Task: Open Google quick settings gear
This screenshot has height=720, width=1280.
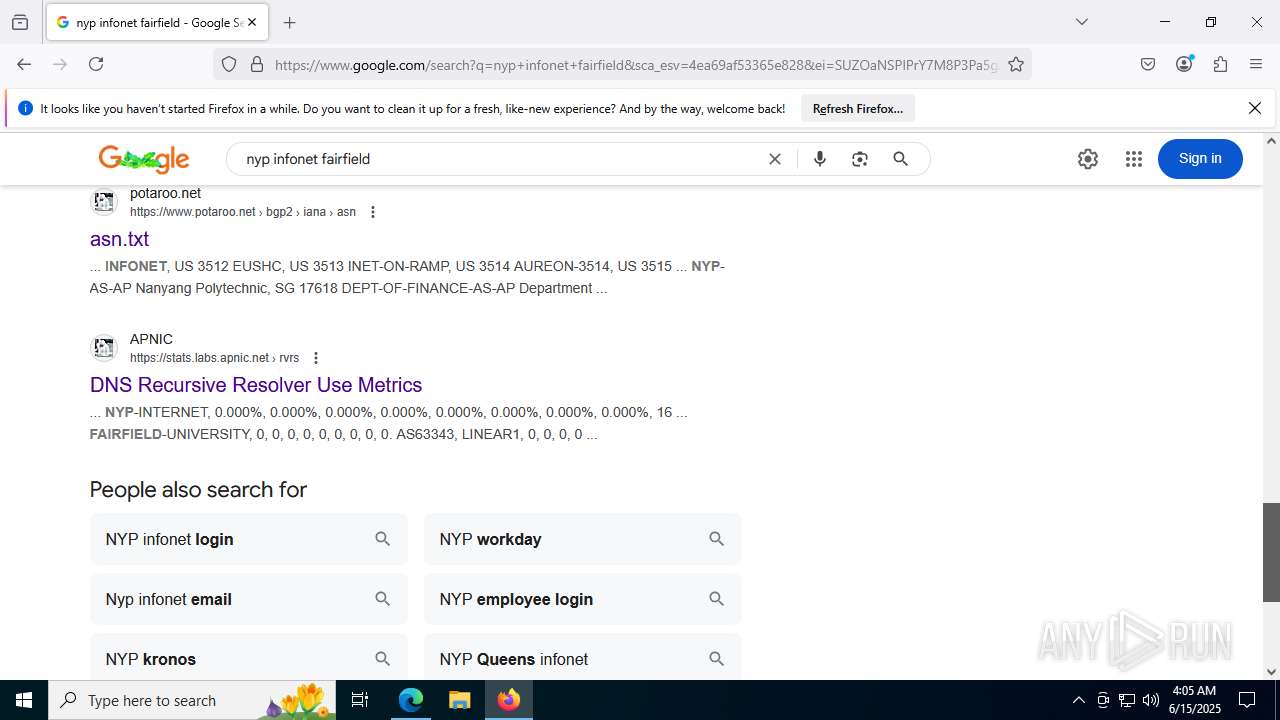Action: pos(1088,159)
